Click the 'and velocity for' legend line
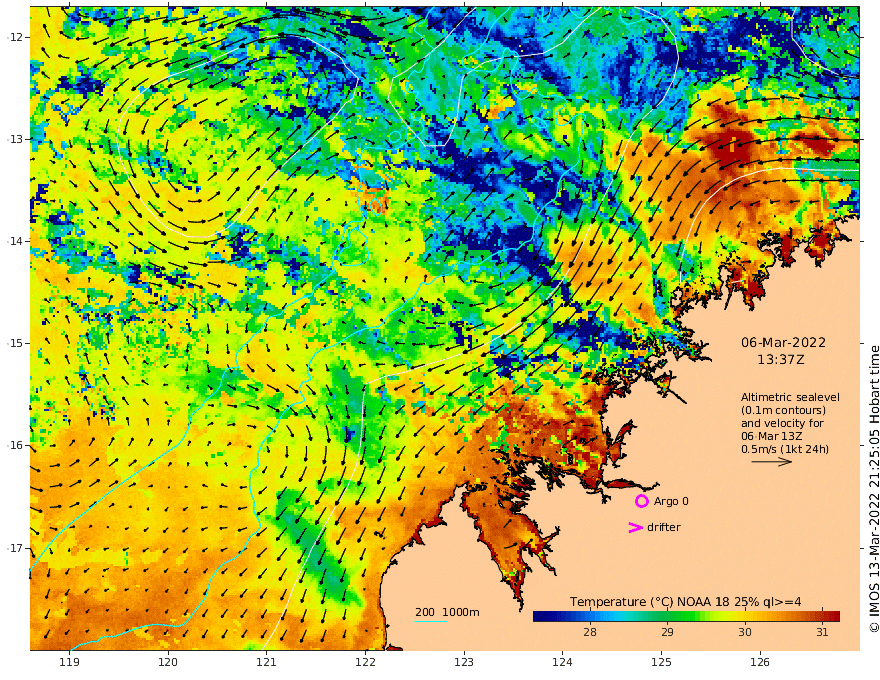This screenshot has height=680, width=880. [782, 423]
